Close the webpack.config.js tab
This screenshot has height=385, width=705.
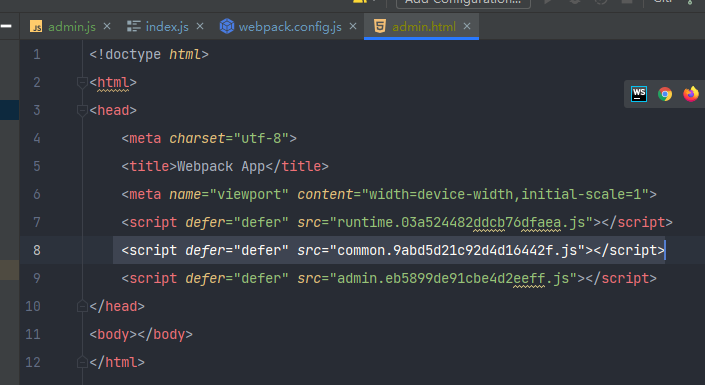point(353,27)
